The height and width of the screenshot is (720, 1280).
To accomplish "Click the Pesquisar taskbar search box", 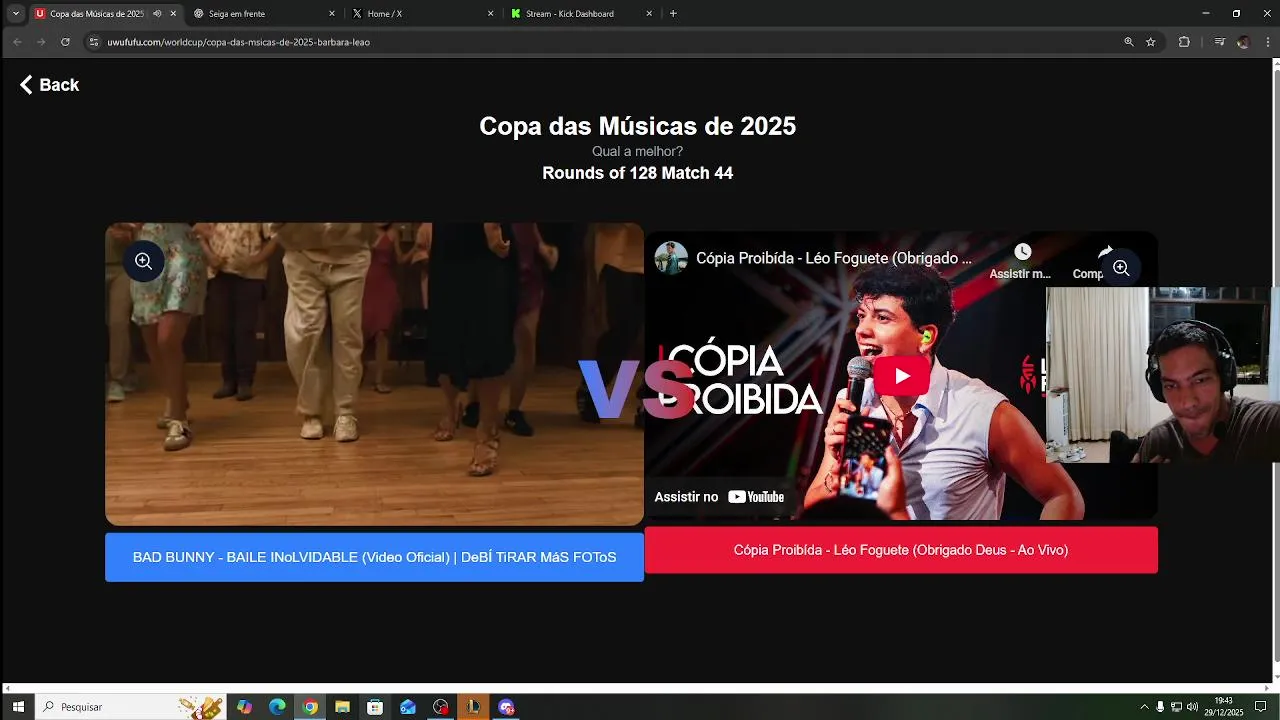I will [131, 707].
